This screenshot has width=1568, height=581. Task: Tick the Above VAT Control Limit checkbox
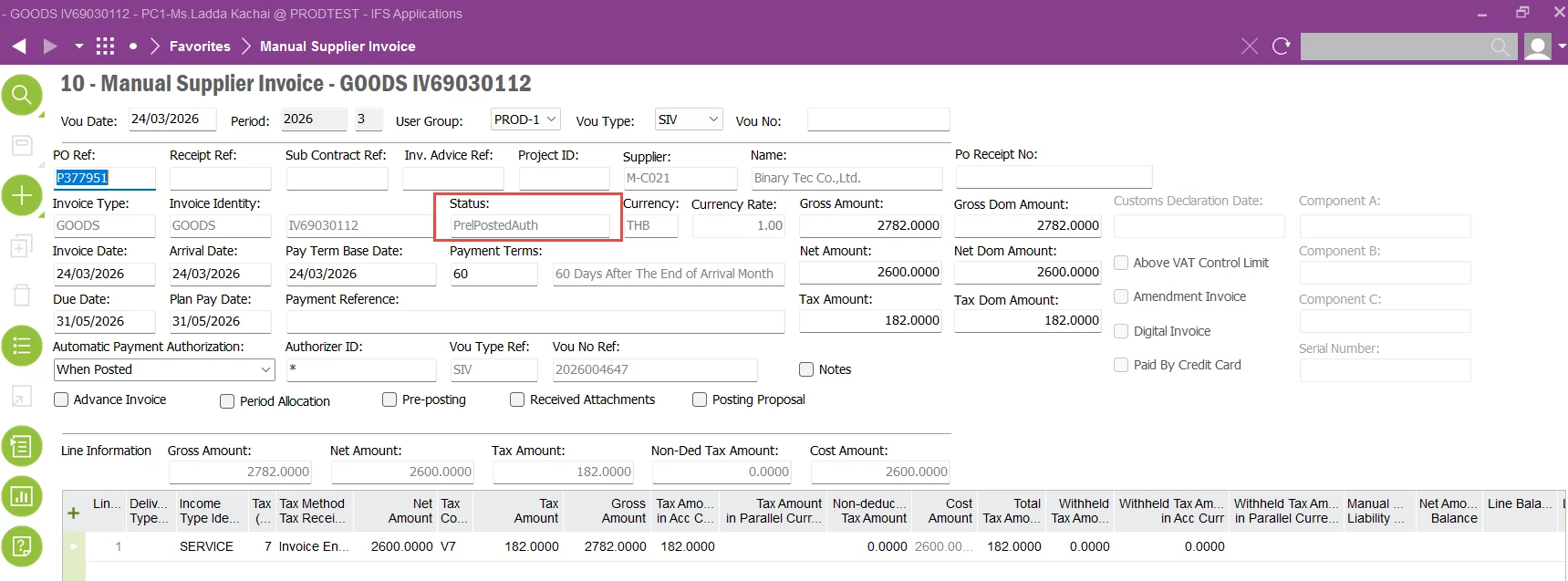pos(1121,263)
